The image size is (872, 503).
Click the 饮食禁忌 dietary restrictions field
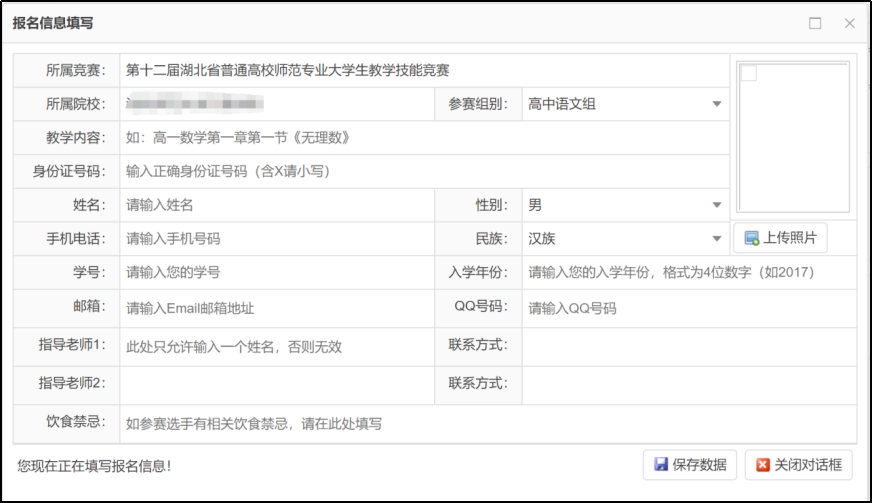(487, 423)
